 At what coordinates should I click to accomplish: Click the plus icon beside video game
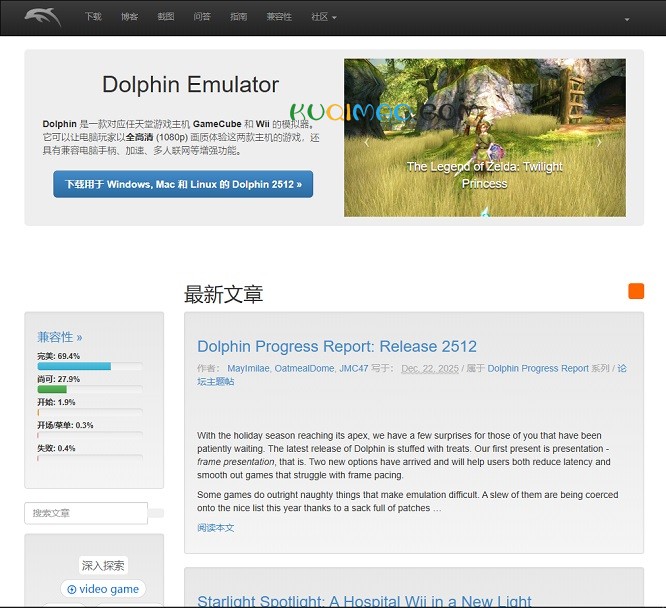tap(72, 589)
